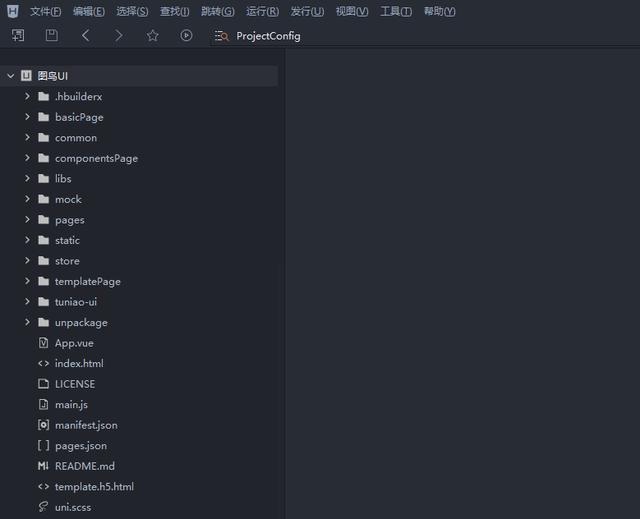Open the 文件(F) menu

coord(45,11)
